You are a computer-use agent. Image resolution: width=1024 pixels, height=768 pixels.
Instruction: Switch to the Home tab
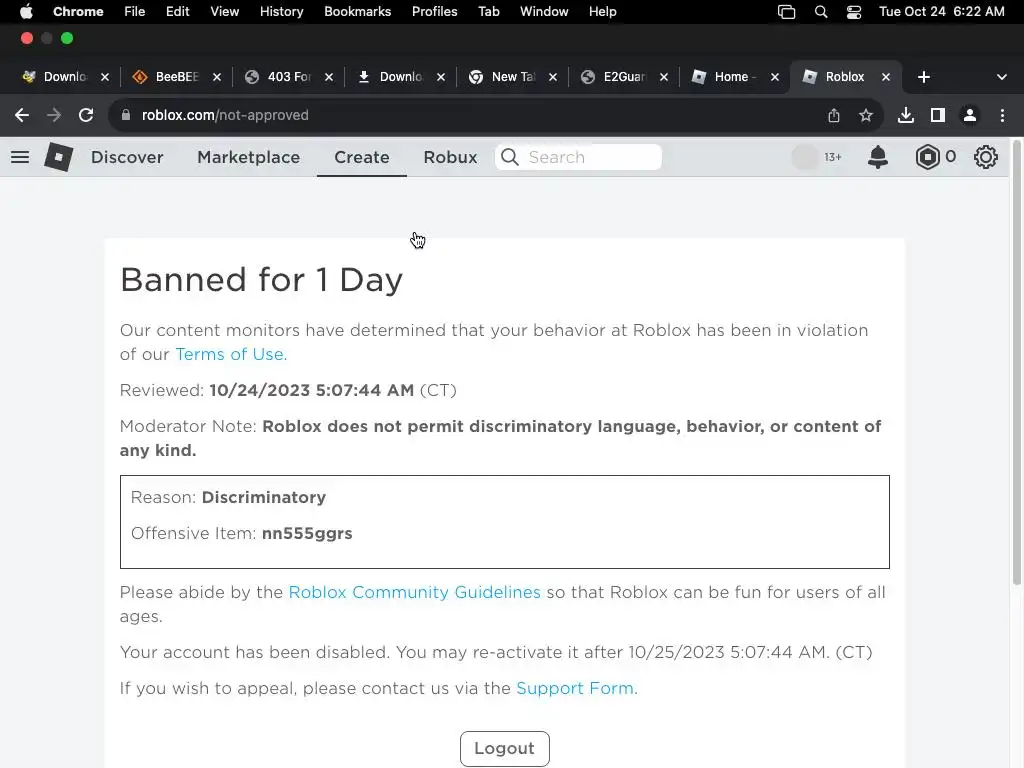pyautogui.click(x=735, y=77)
